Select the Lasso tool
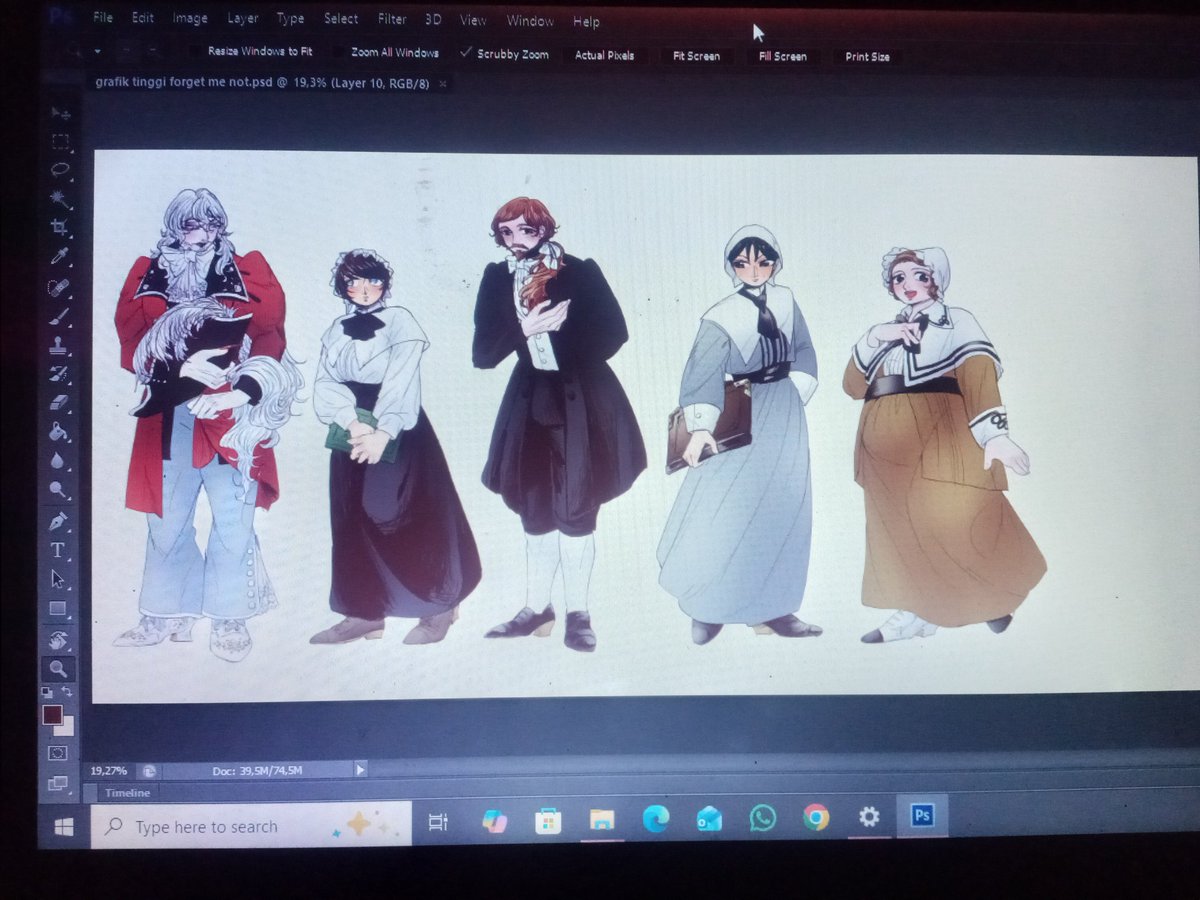This screenshot has height=900, width=1200. (x=60, y=169)
